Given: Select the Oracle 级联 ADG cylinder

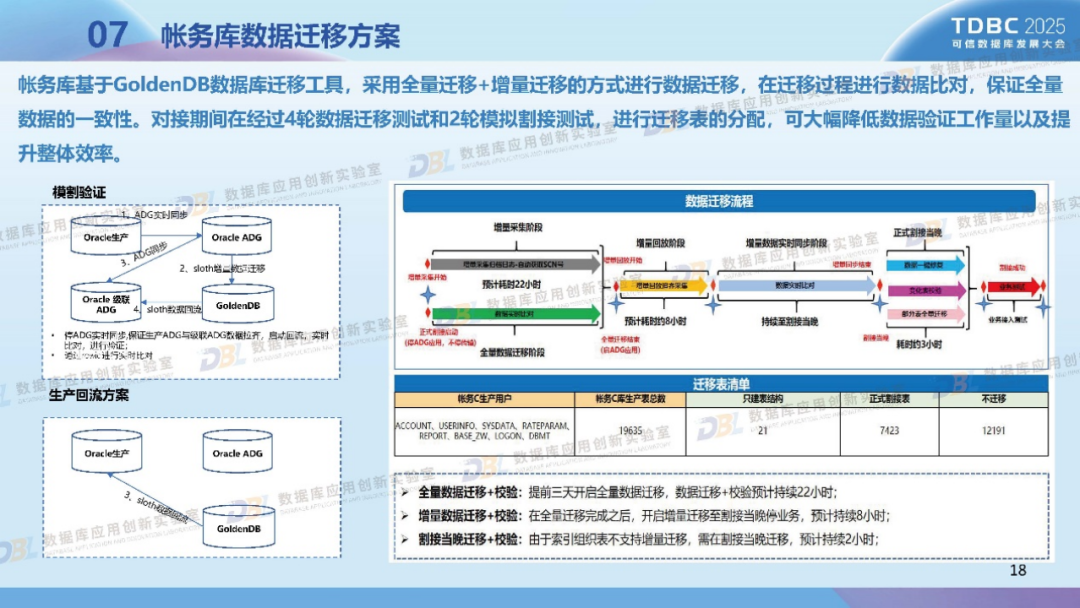Looking at the screenshot, I should click(x=106, y=303).
